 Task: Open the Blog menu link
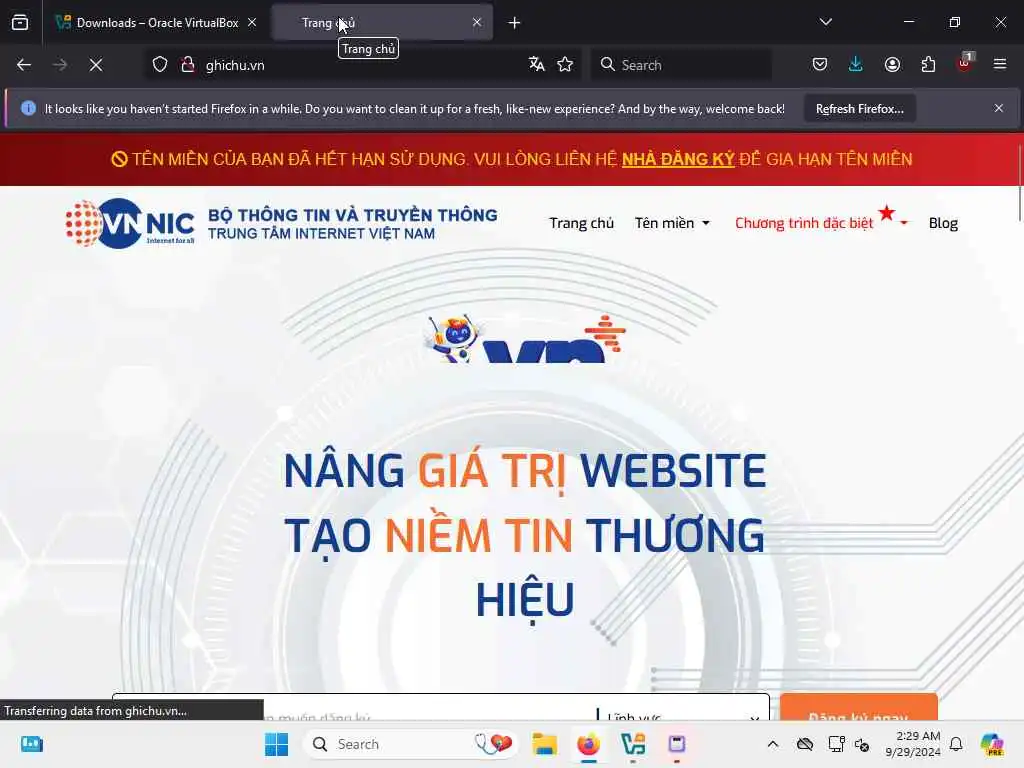[943, 223]
